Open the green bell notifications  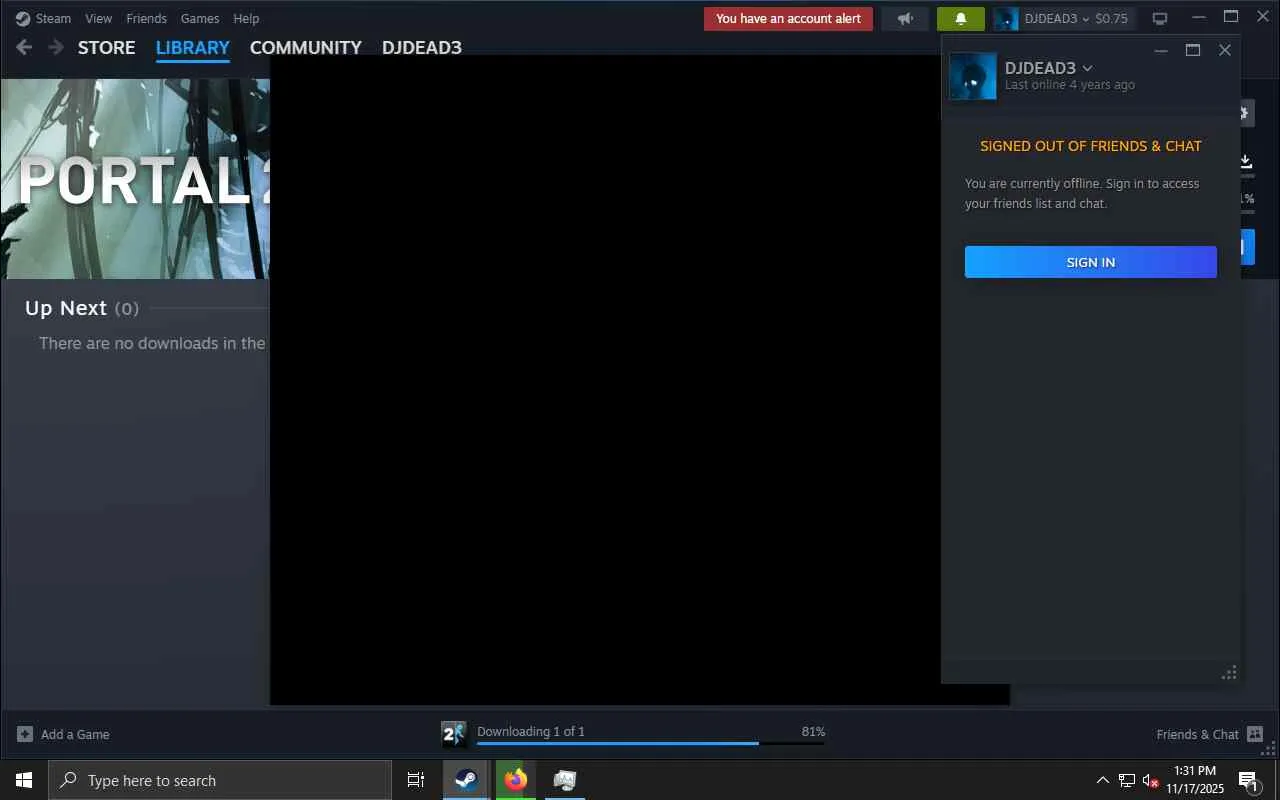tap(961, 19)
